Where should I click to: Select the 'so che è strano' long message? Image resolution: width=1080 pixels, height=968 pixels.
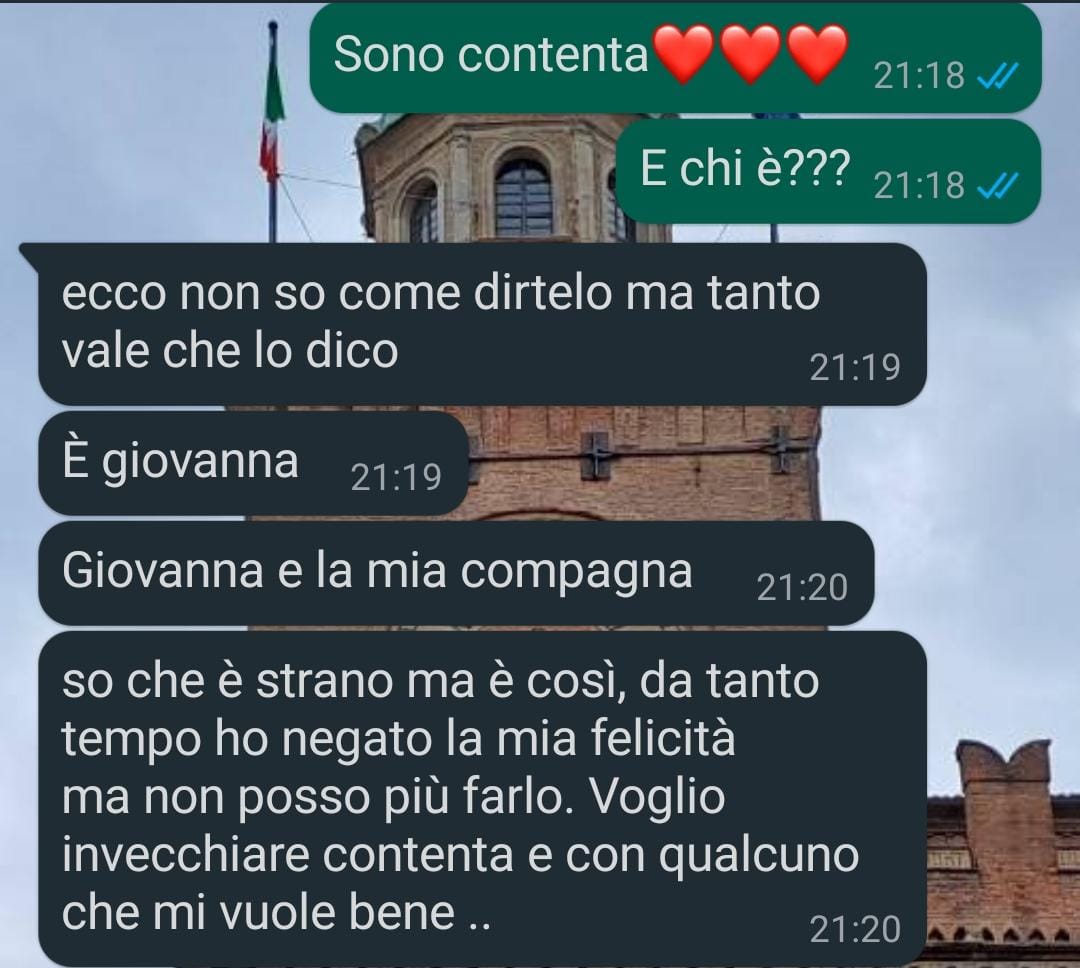point(482,798)
